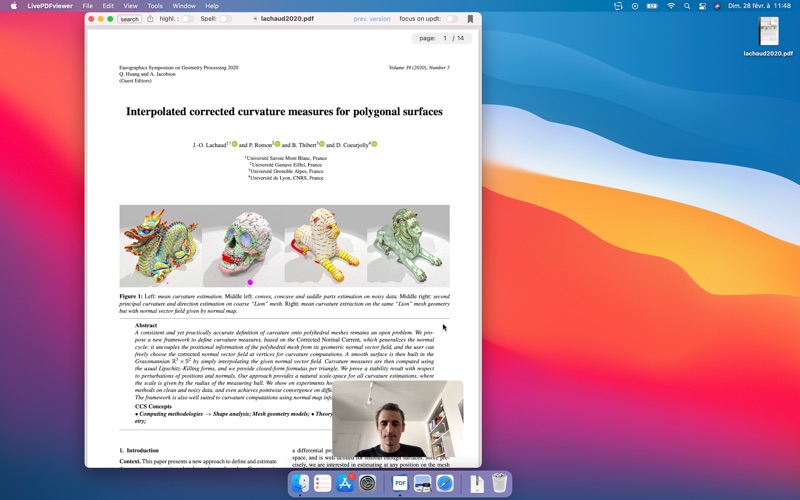Open Reminders from the Dock
Viewport: 800px width, 500px height.
[x=322, y=483]
